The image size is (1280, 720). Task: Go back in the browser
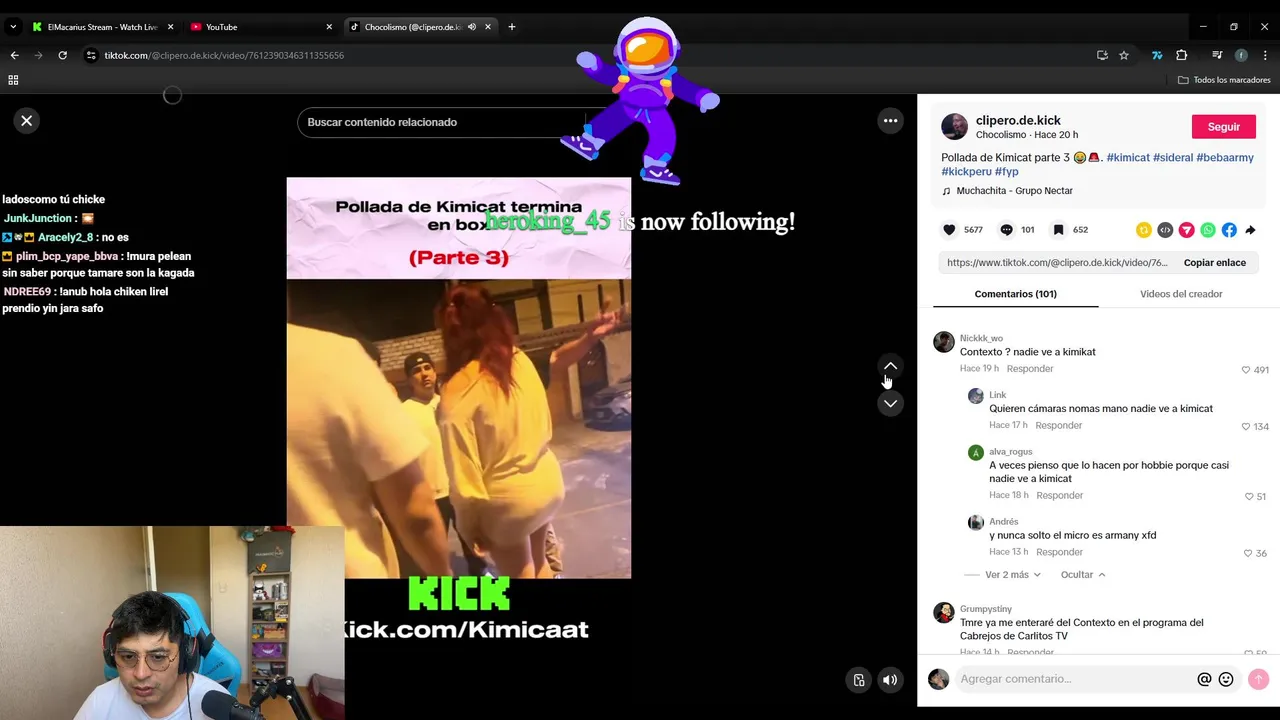[x=14, y=55]
